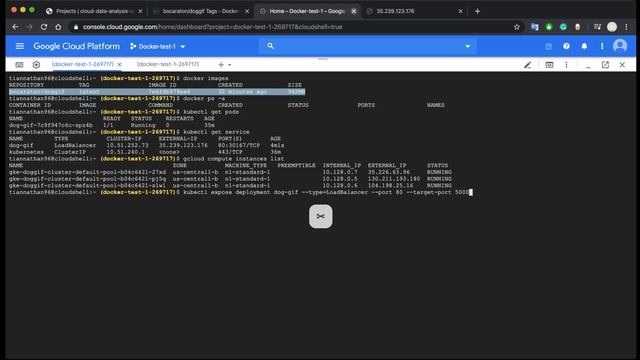The image size is (640, 360).
Task: Click instance name ending in pj5q
Action: [87, 179]
